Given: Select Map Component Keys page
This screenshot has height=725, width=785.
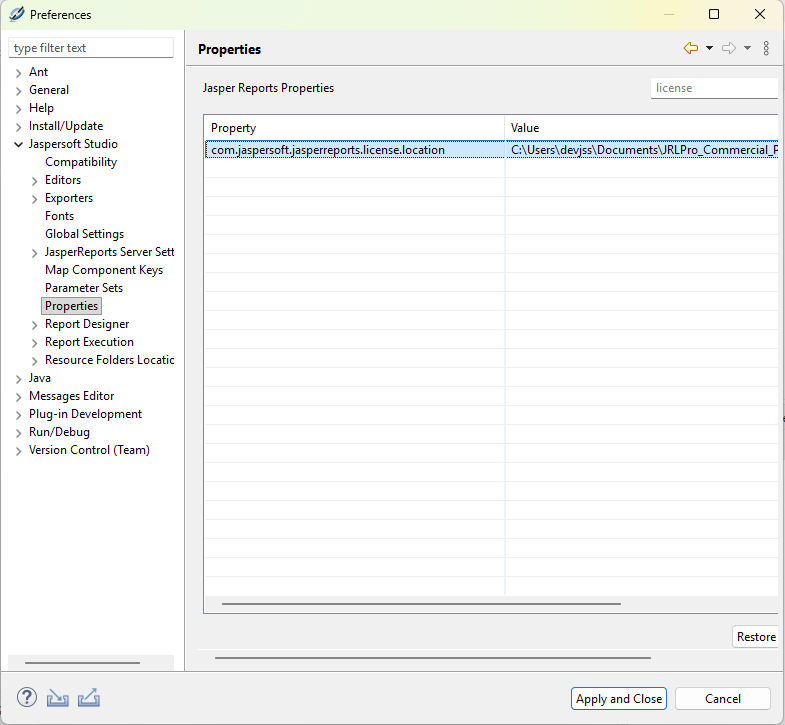Looking at the screenshot, I should coord(104,270).
